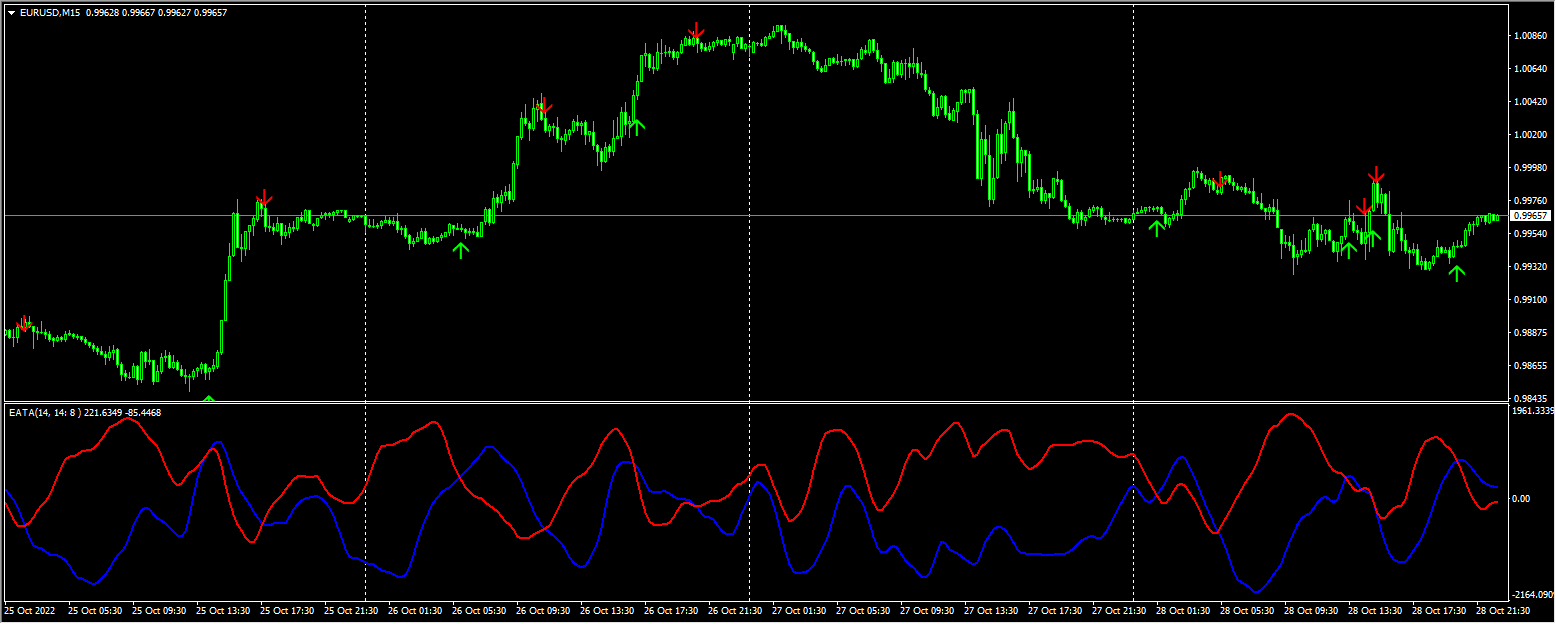Click the 1.00860 price scale label
1556x624 pixels.
(x=1531, y=36)
